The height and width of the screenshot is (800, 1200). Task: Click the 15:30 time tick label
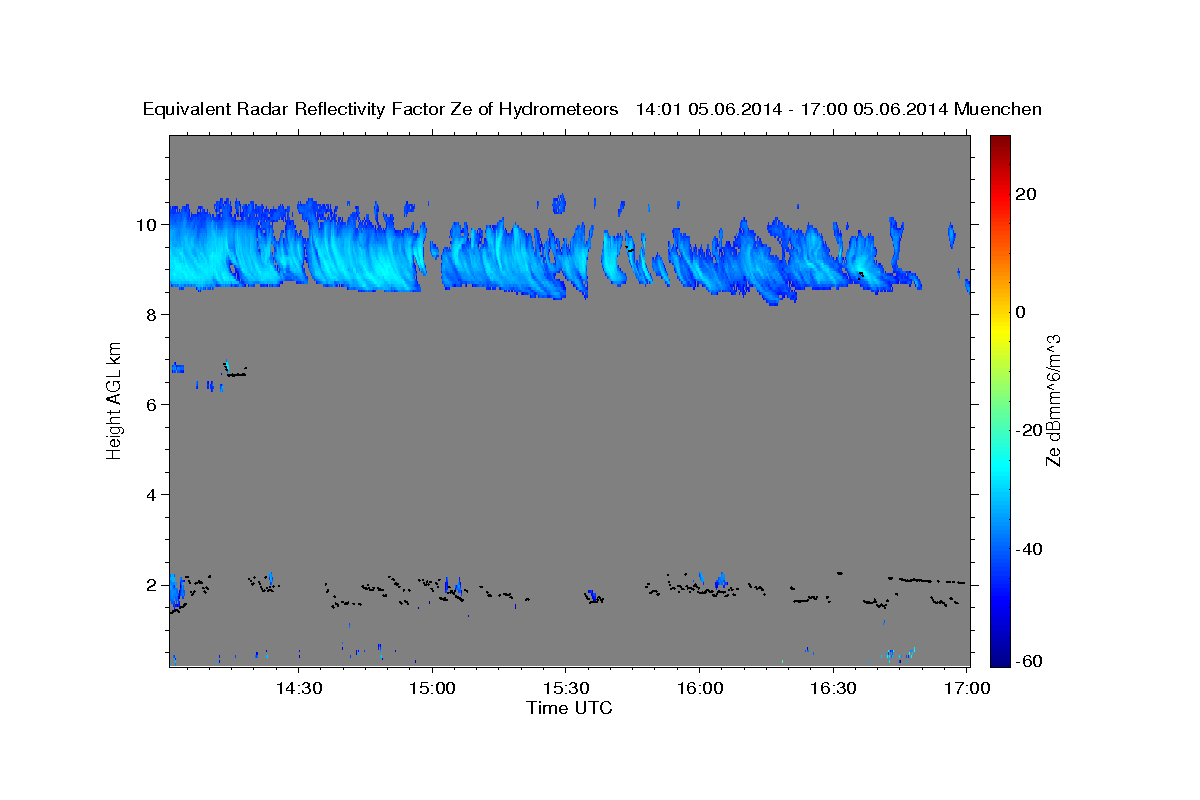point(565,688)
